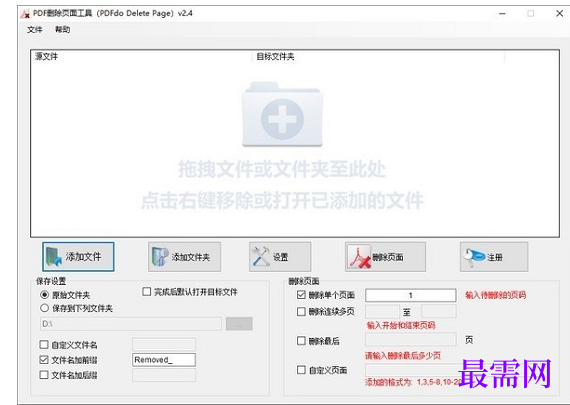Click the 删除最后 page count field
This screenshot has width=570, height=405.
coord(411,340)
